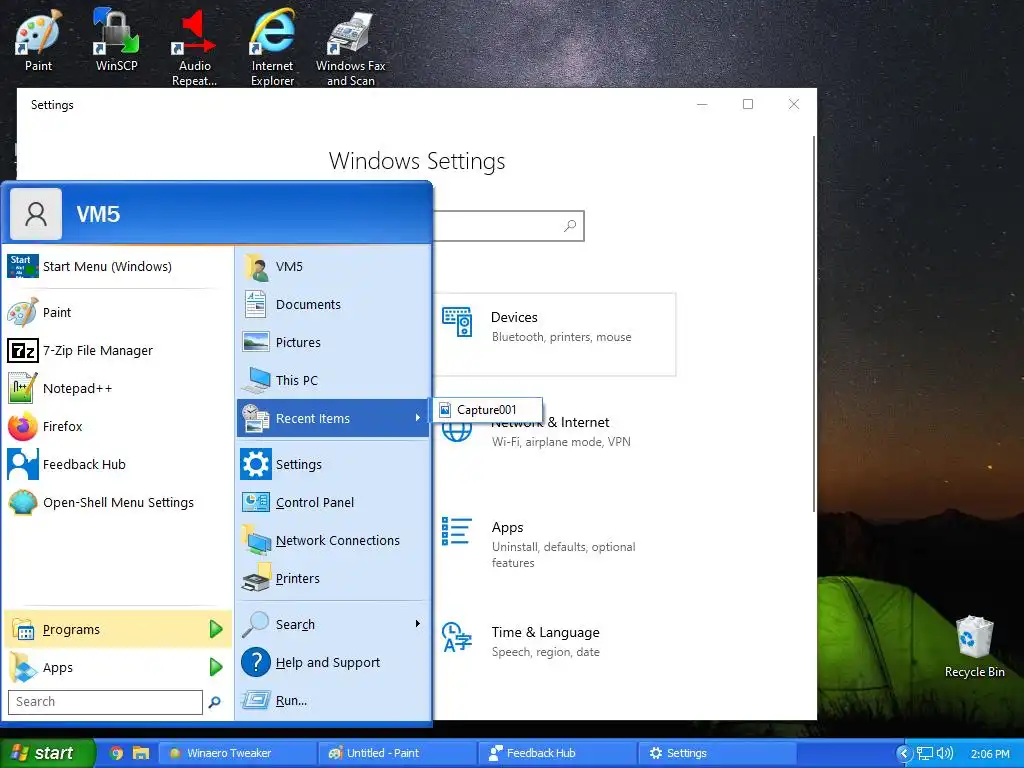The height and width of the screenshot is (768, 1024).
Task: Open Paint desktop shortcut icon
Action: pos(38,39)
